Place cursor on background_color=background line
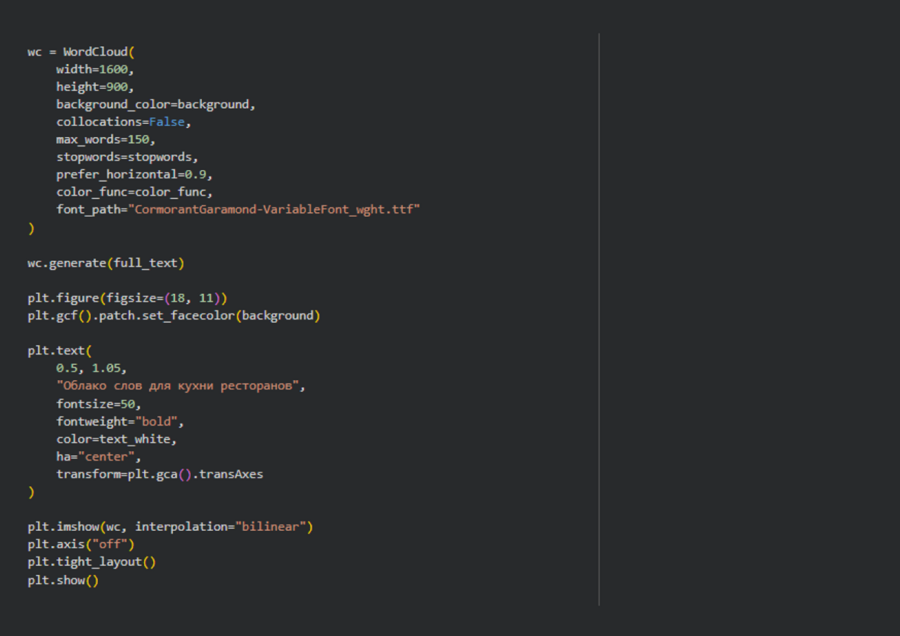The width and height of the screenshot is (900, 636). [x=156, y=104]
